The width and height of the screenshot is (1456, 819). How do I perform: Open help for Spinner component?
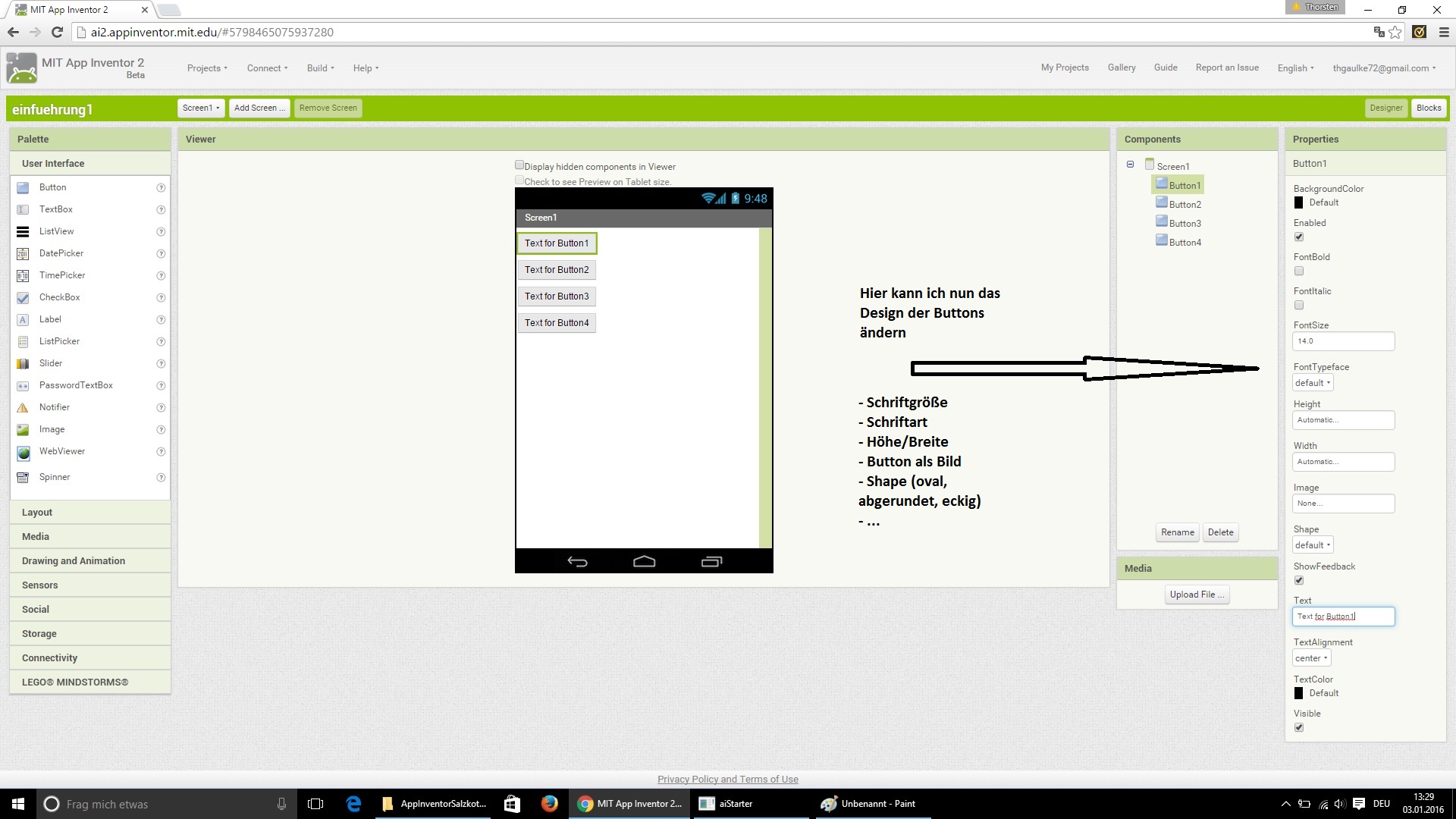pyautogui.click(x=161, y=477)
